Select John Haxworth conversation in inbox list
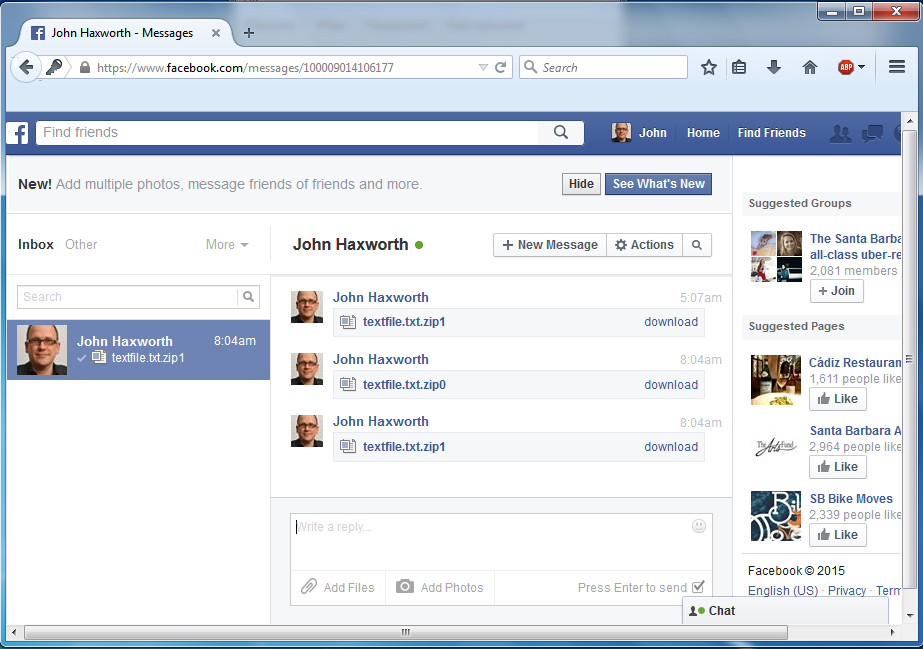 click(x=138, y=350)
